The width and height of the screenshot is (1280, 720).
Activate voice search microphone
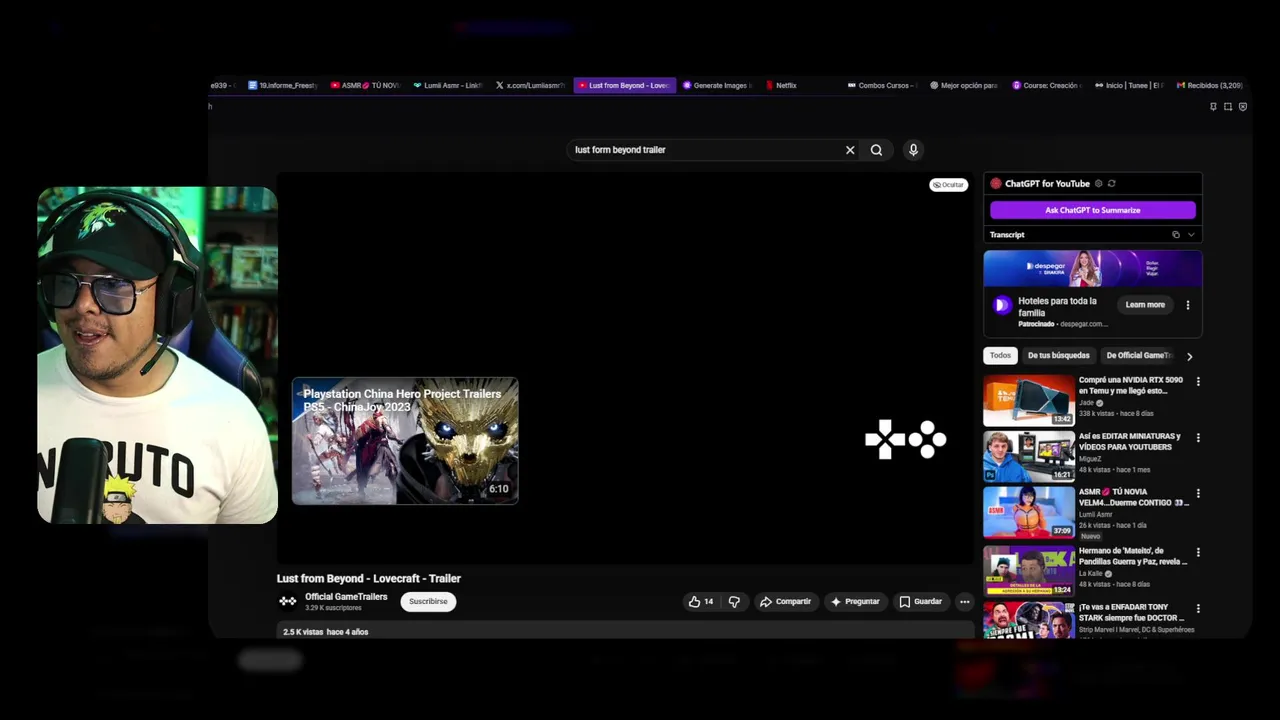(x=913, y=150)
